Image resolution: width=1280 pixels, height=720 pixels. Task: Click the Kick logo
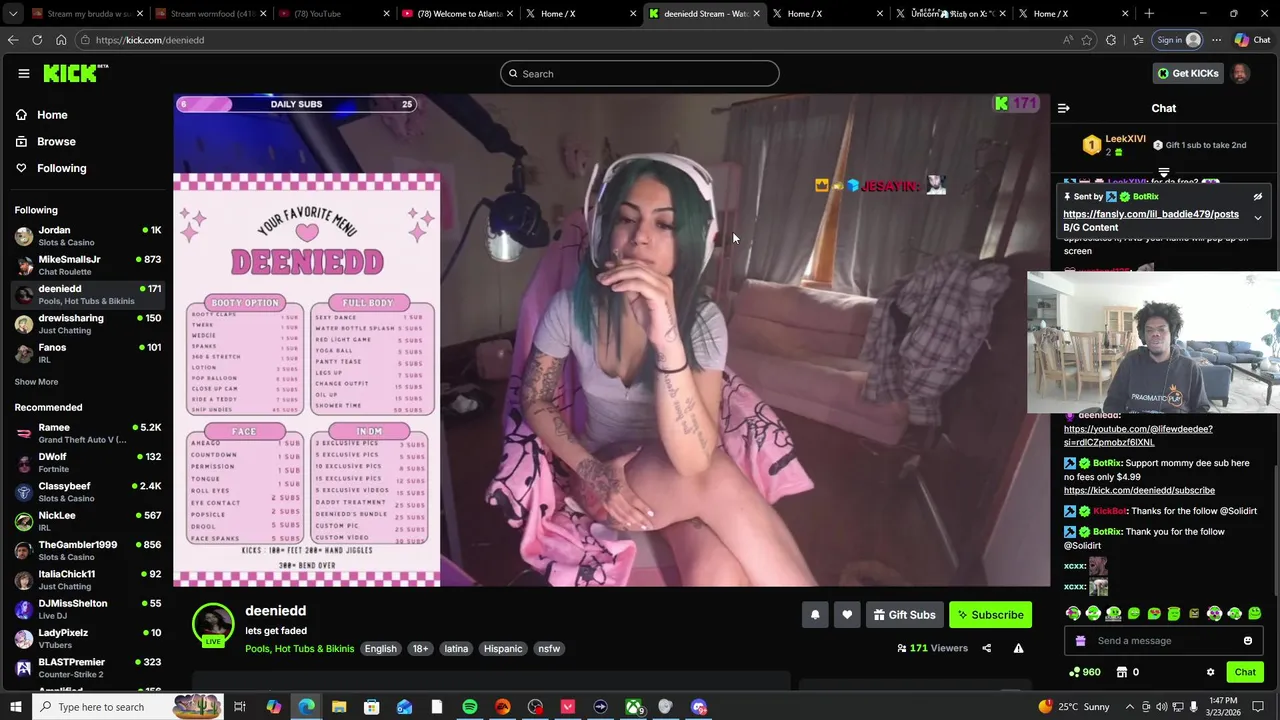(75, 73)
